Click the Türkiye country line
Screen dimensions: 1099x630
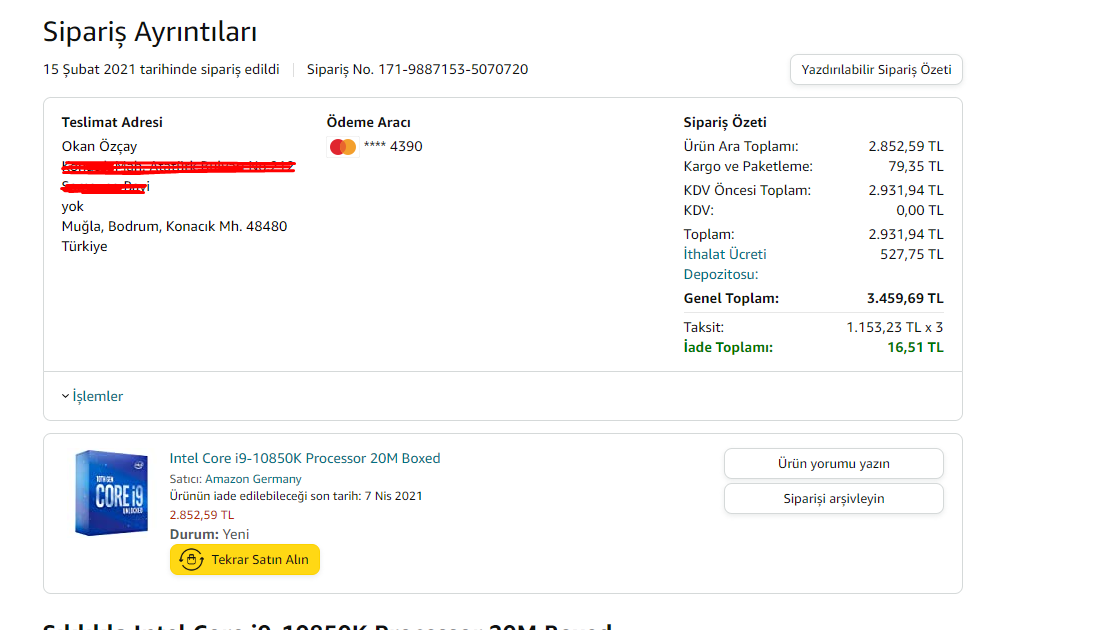pyautogui.click(x=85, y=247)
